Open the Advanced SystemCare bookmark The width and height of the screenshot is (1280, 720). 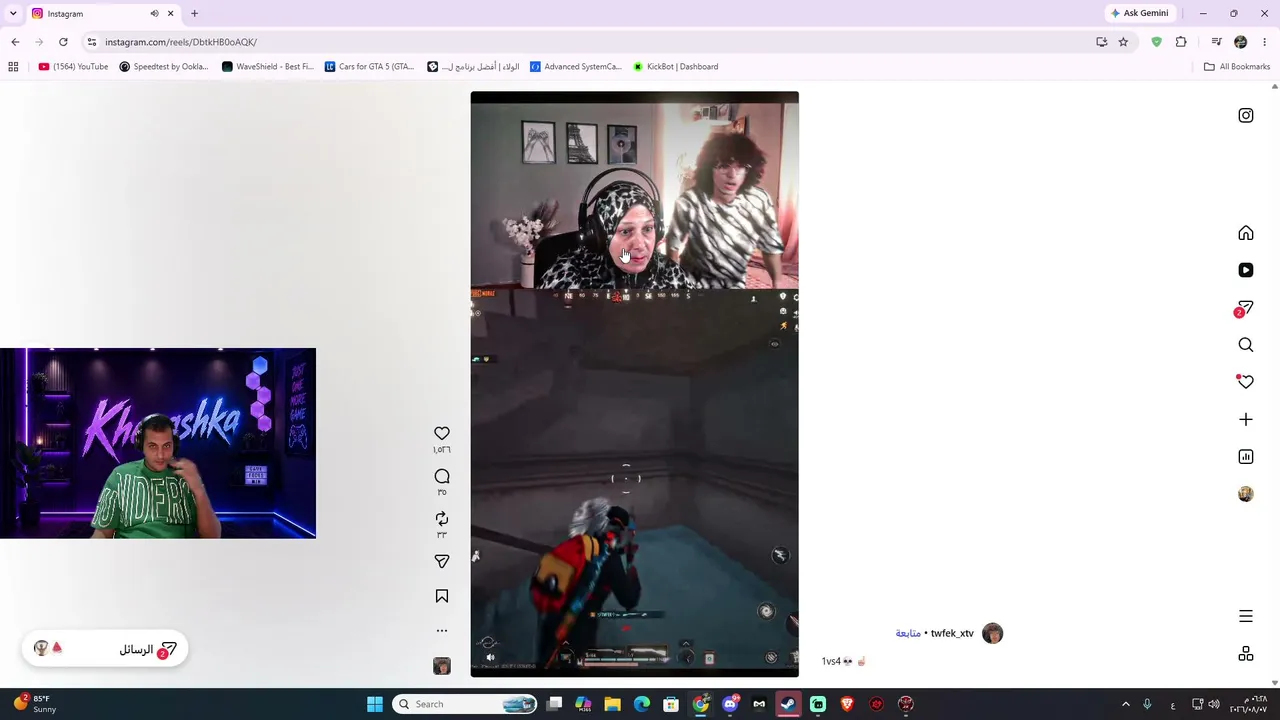click(576, 67)
